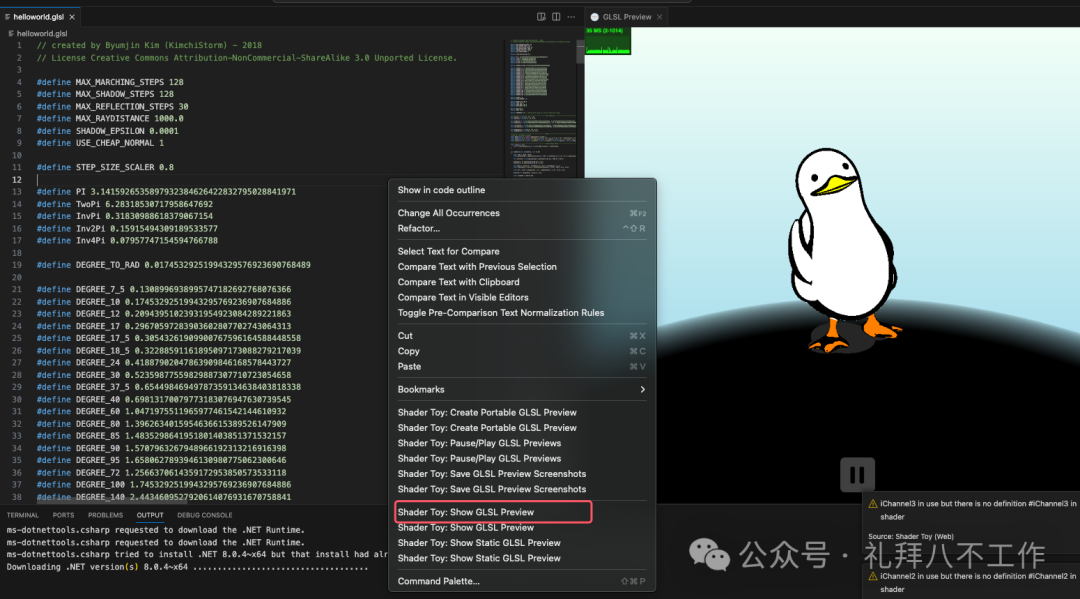Choose Command Palette... in the context menu
This screenshot has width=1080, height=599.
(x=521, y=581)
